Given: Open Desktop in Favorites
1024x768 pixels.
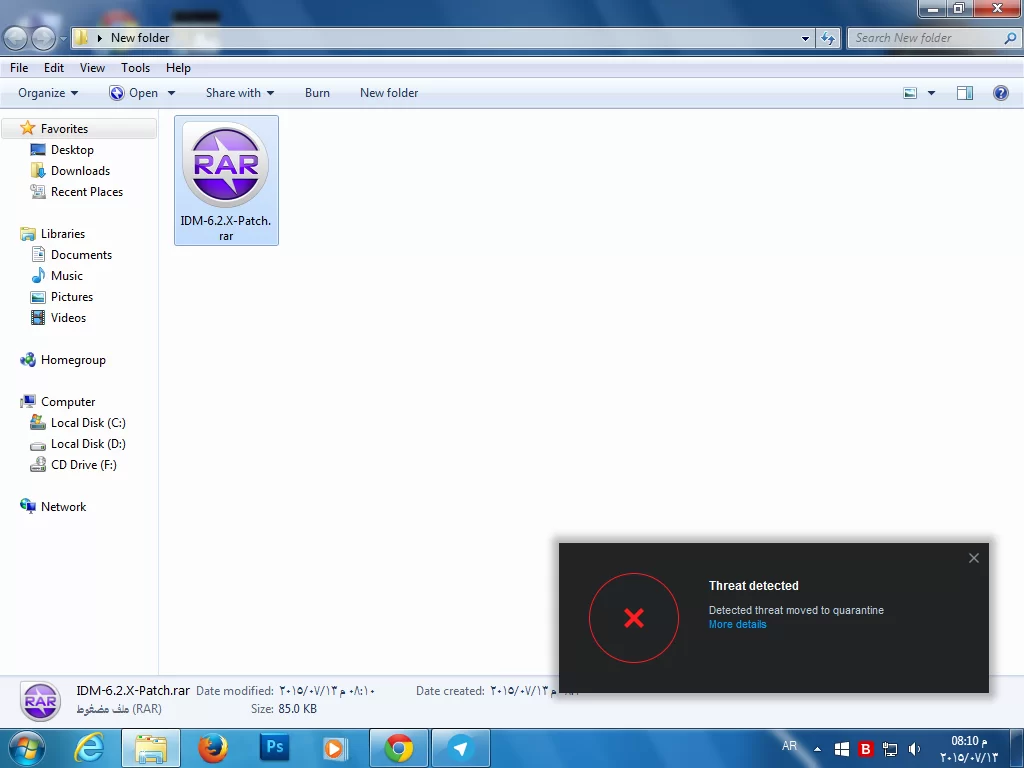Looking at the screenshot, I should click(x=72, y=150).
